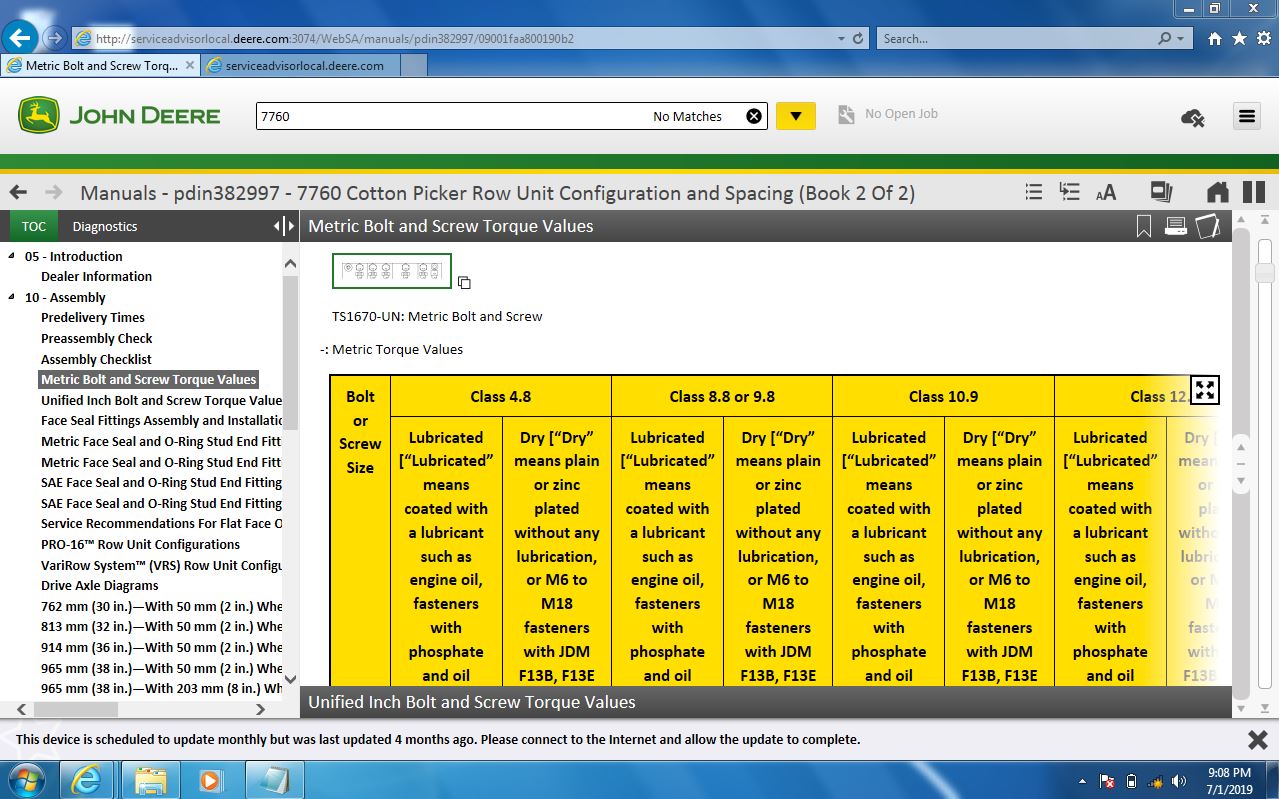Enlarge the TS1670 image with copy icon

(x=464, y=283)
